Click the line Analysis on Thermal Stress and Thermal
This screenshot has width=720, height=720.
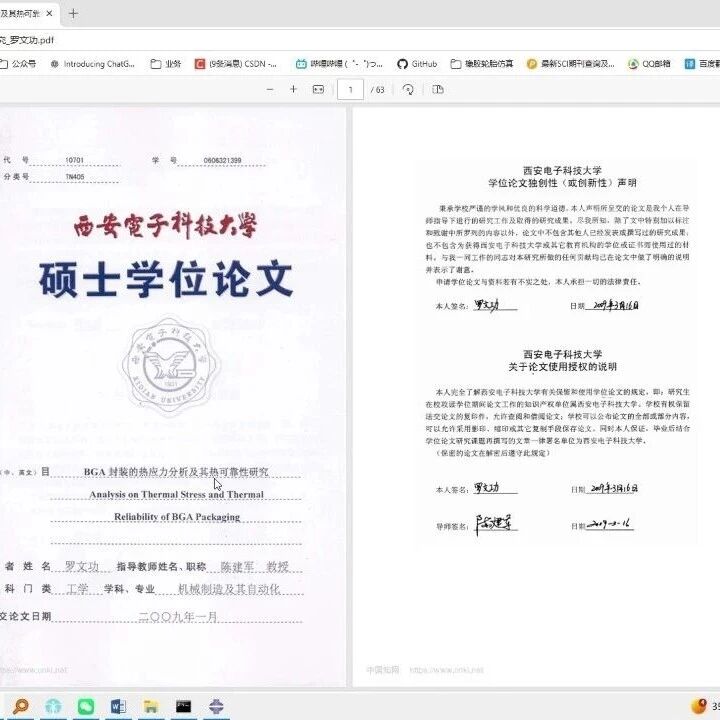click(176, 495)
